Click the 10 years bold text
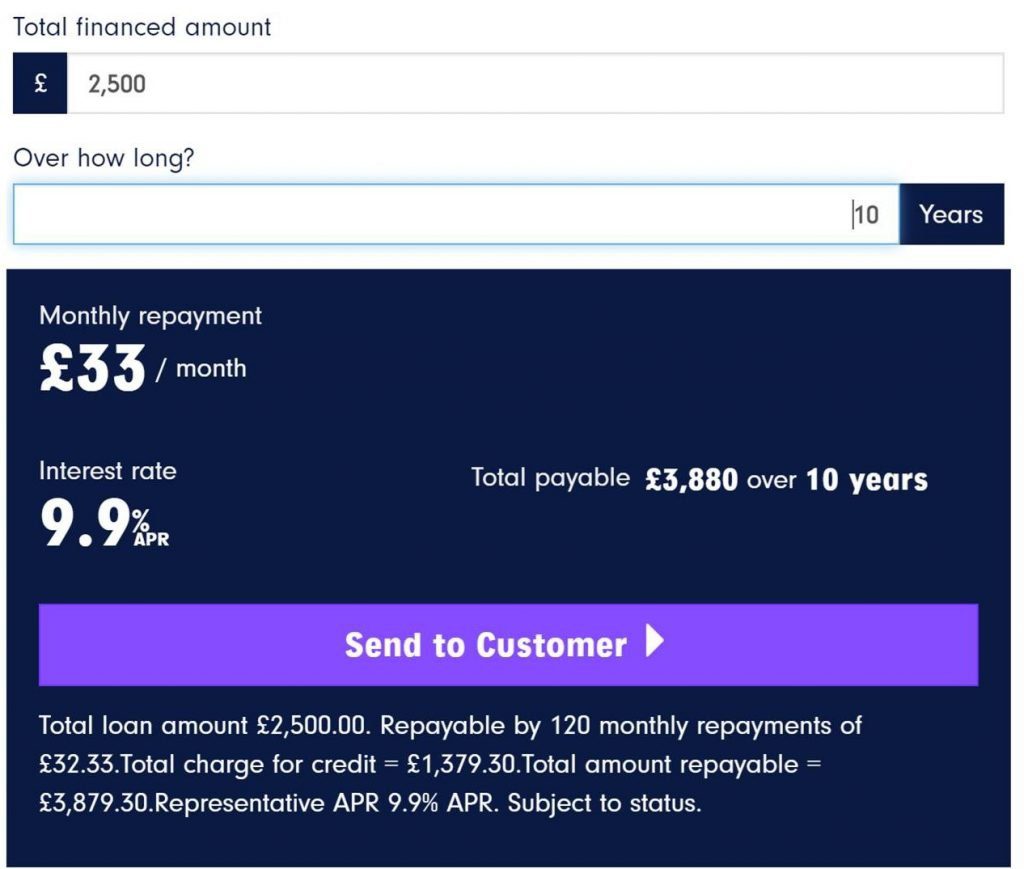The width and height of the screenshot is (1024, 869). tap(867, 480)
